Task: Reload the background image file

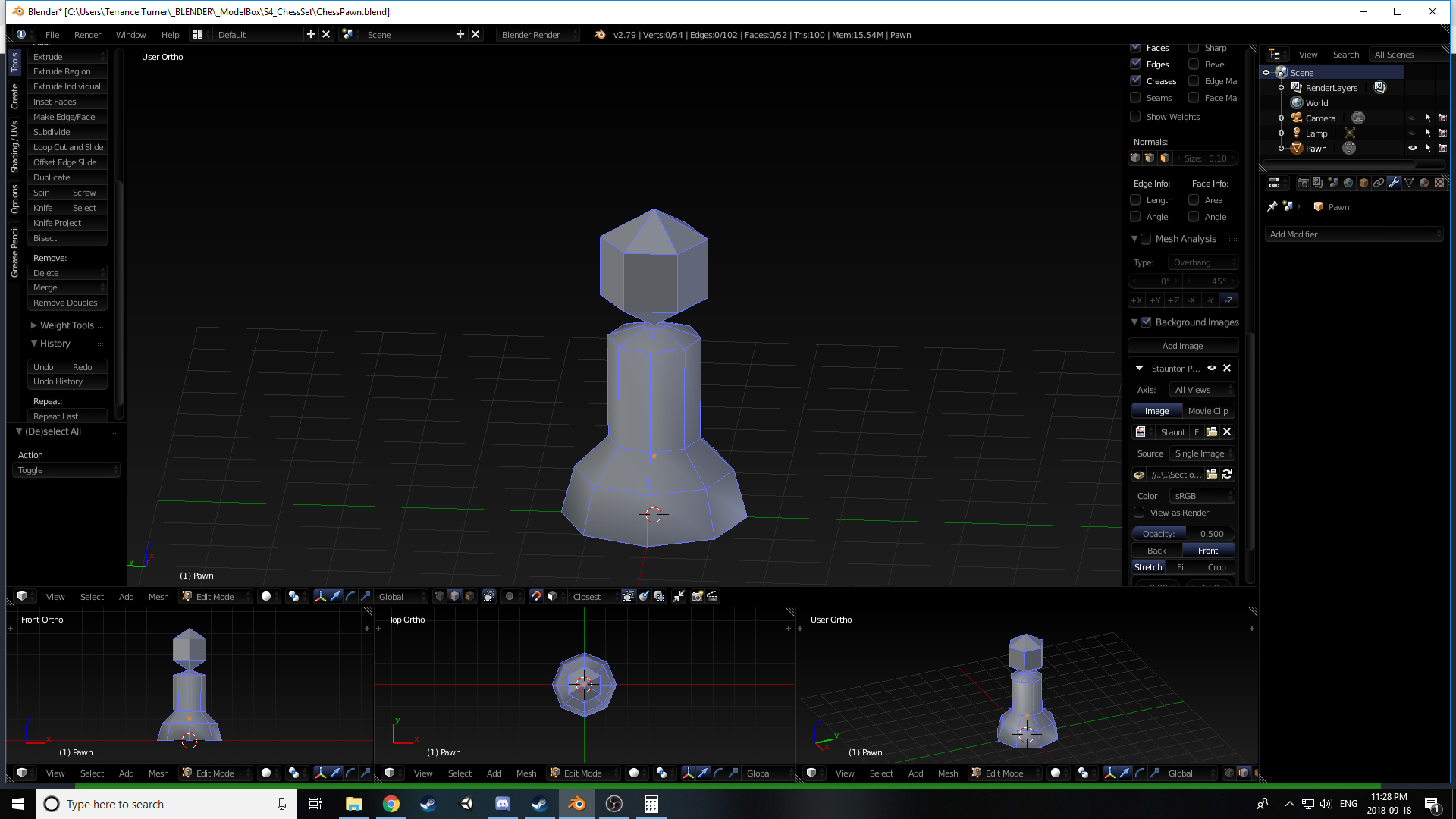Action: (1227, 475)
